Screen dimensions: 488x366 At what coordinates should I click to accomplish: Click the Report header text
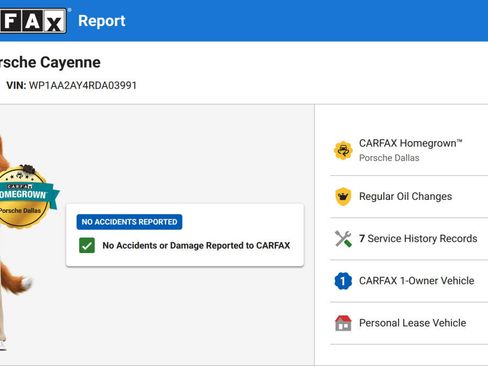(102, 21)
